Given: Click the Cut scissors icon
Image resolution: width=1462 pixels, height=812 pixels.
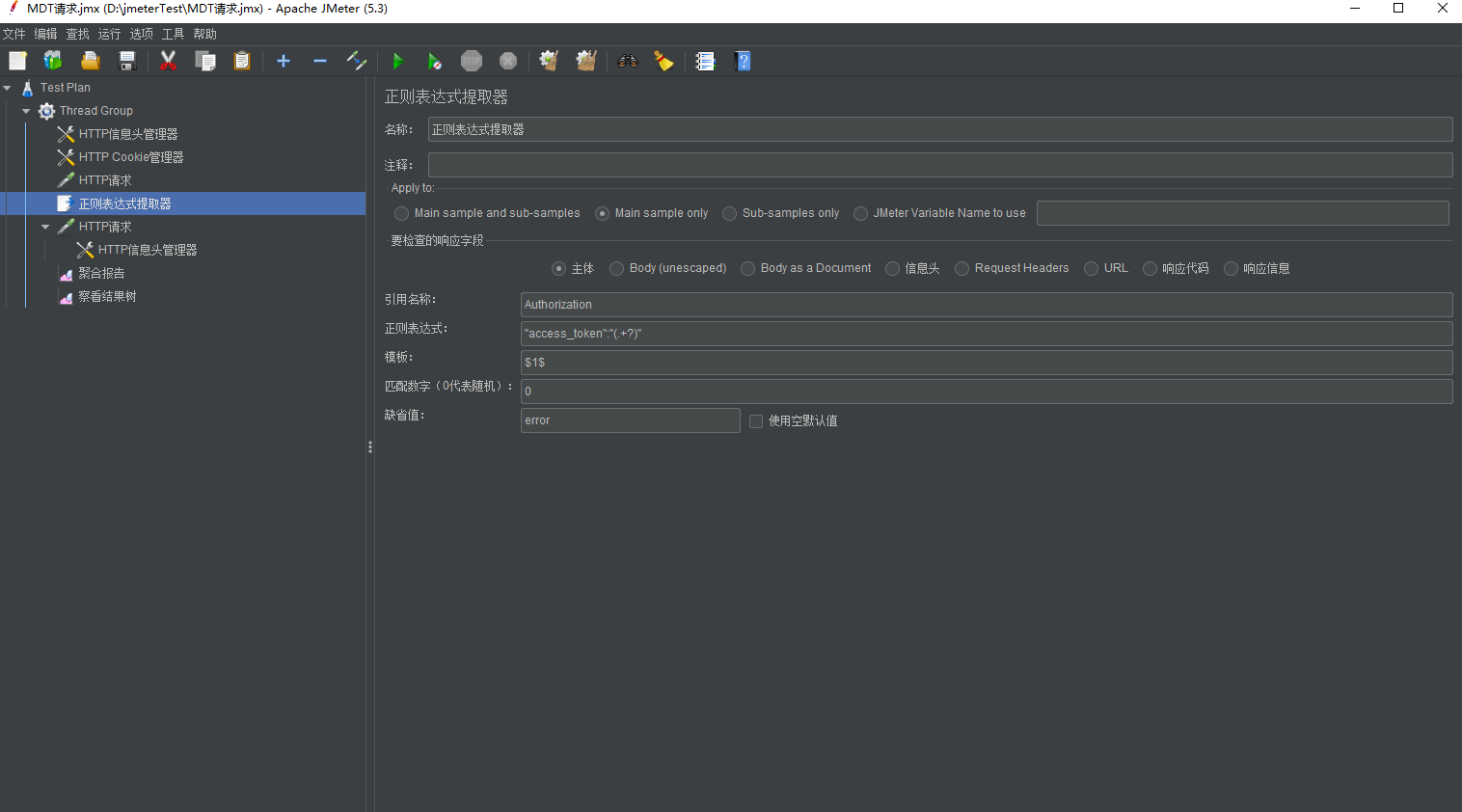Looking at the screenshot, I should [168, 61].
